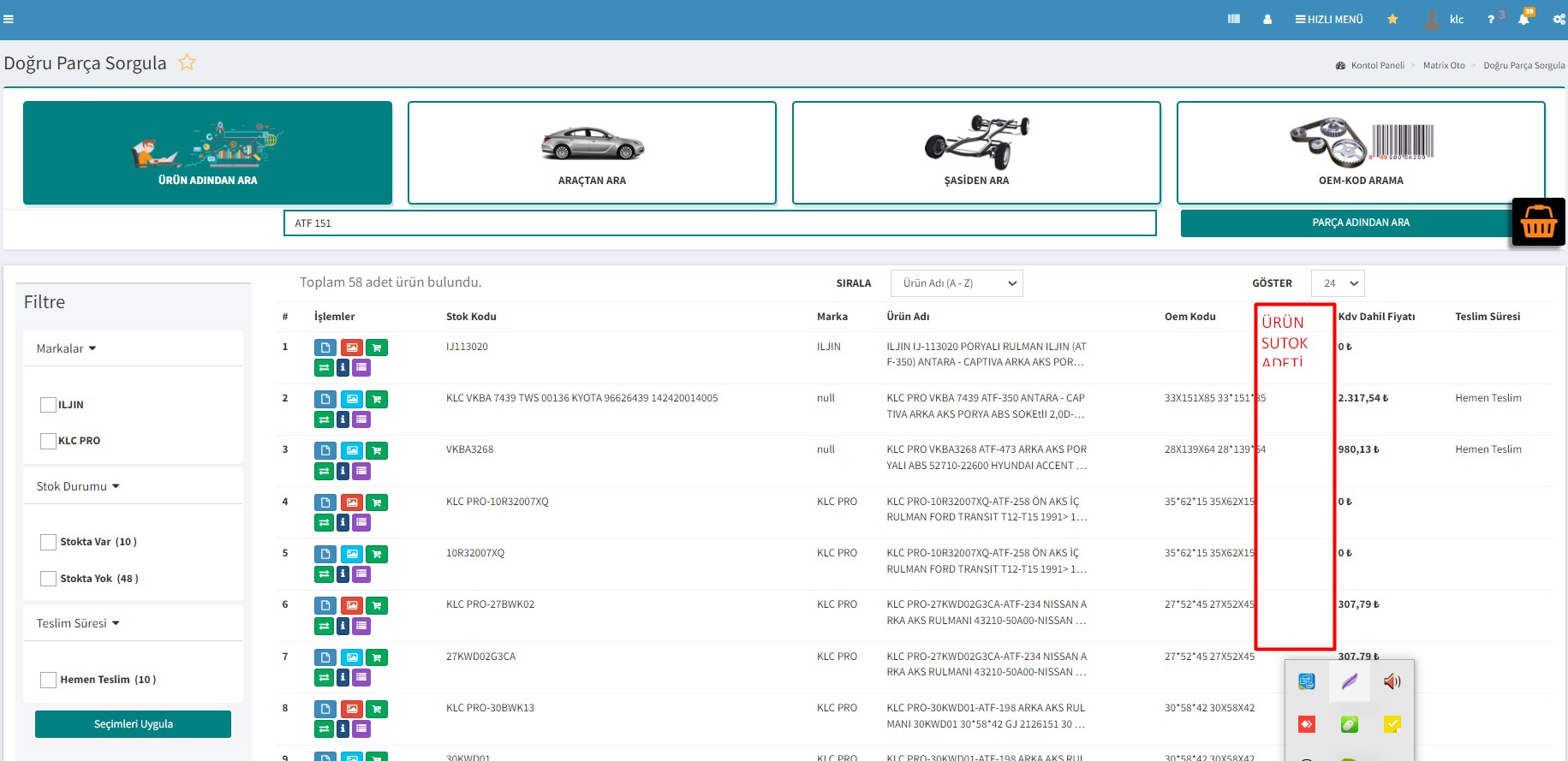Enable the Stokta Var filter checkbox
This screenshot has width=1568, height=761.
(x=49, y=542)
